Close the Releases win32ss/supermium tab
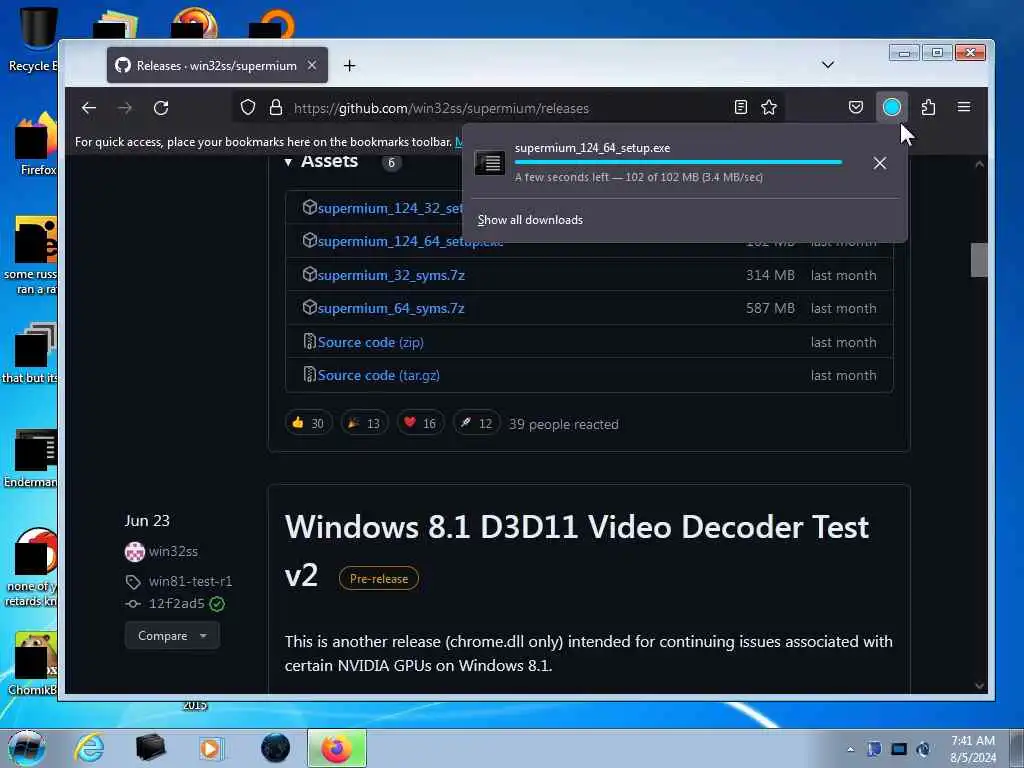Image resolution: width=1024 pixels, height=768 pixels. tap(312, 65)
